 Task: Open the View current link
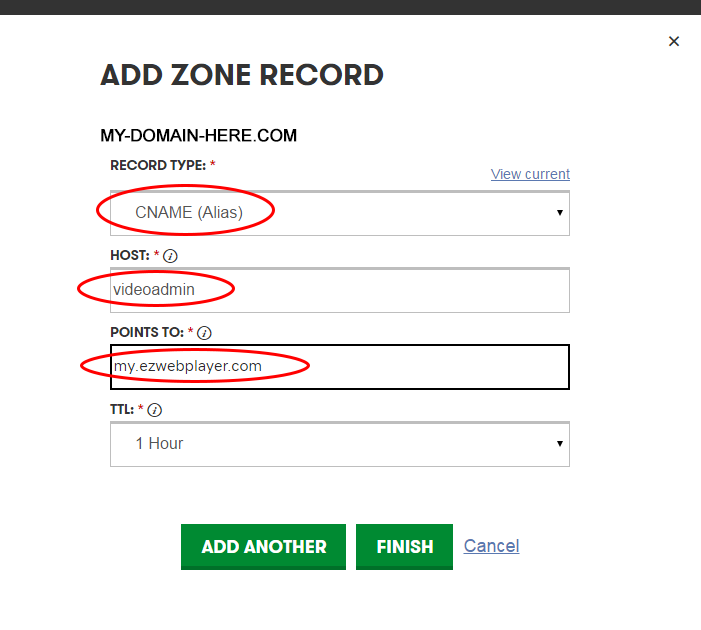coord(530,174)
